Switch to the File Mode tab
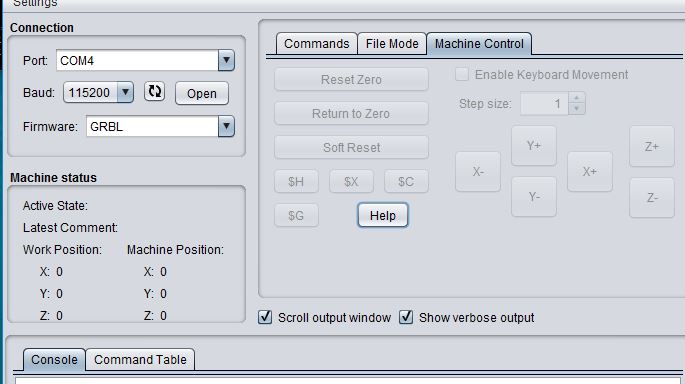This screenshot has width=685, height=384. coord(392,44)
